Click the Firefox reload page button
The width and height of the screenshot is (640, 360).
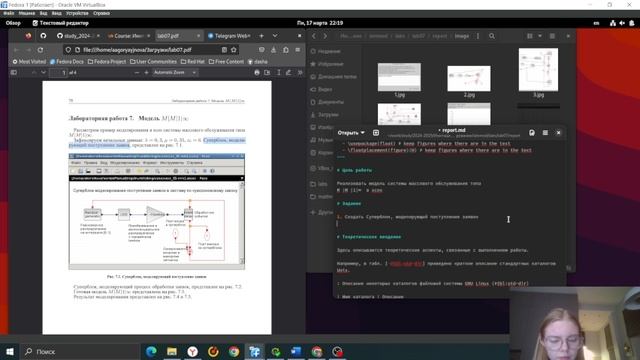pyautogui.click(x=40, y=50)
